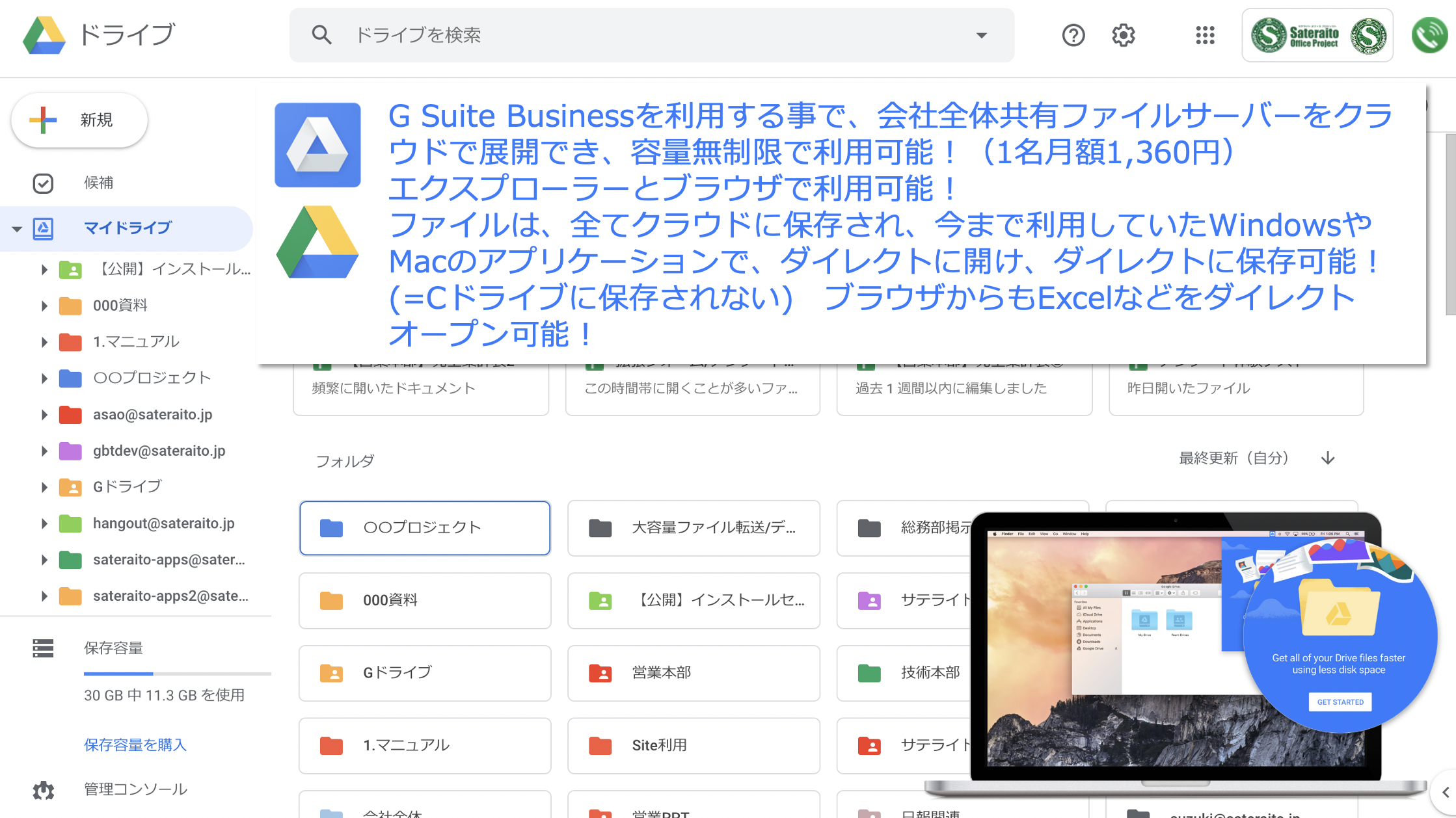Click sort direction arrow next to 最終更新
Screen dimensions: 1456x818
(1328, 458)
